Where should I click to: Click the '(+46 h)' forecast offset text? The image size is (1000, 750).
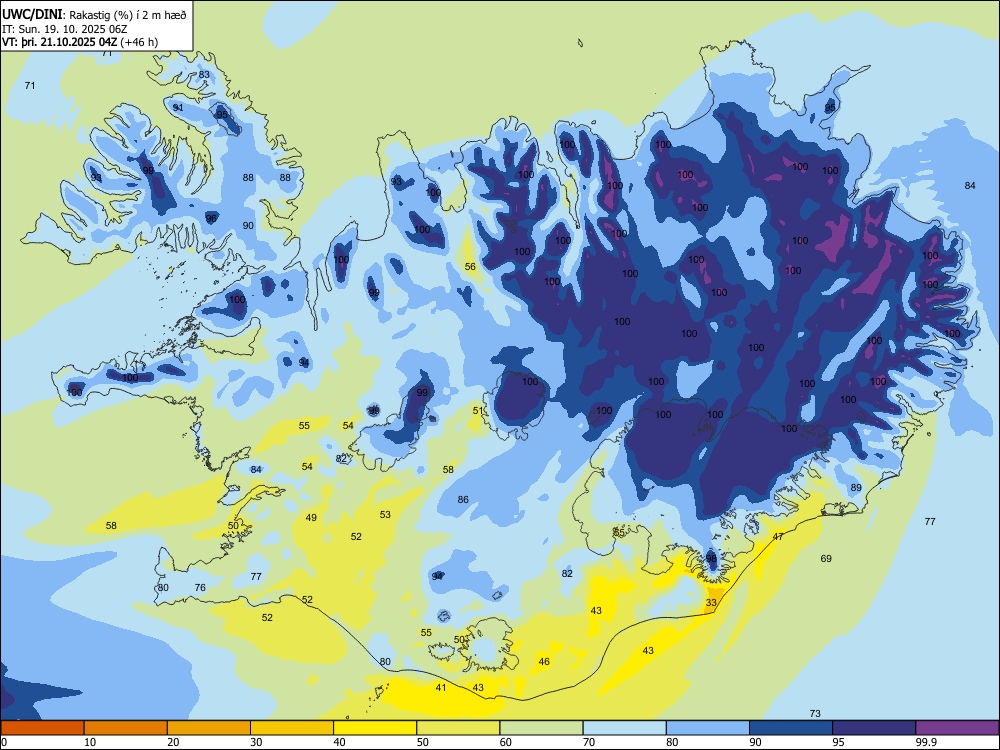click(x=139, y=42)
